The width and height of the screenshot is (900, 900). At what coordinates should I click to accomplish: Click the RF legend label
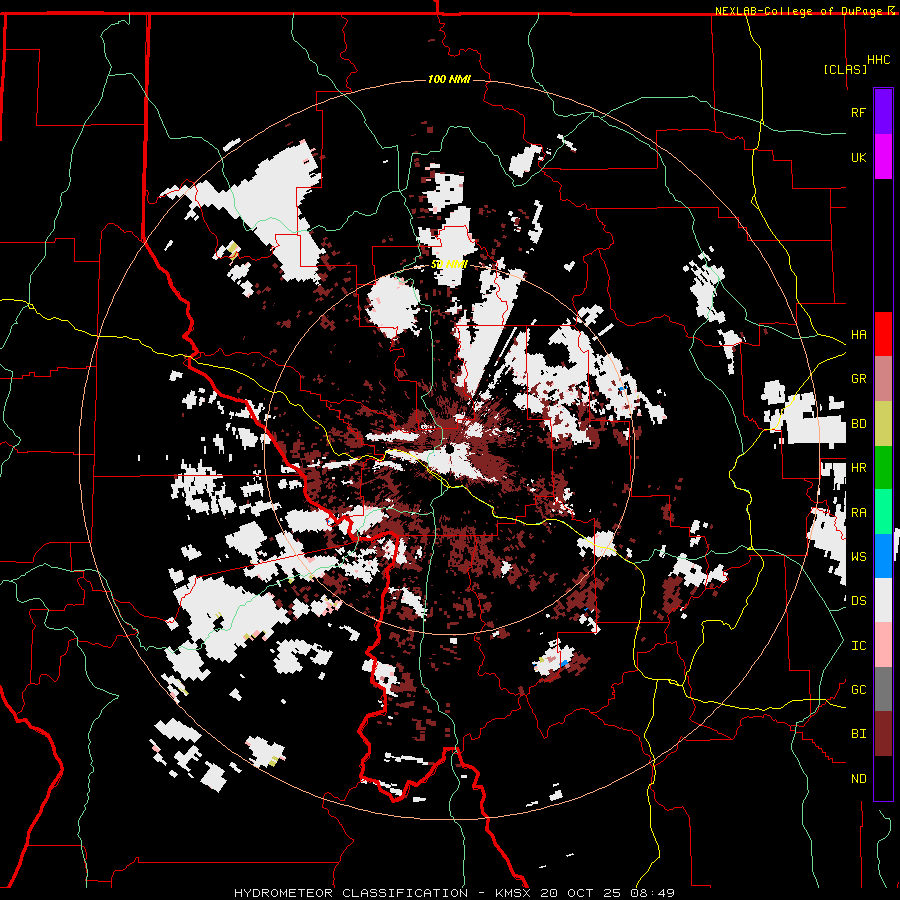[x=858, y=112]
